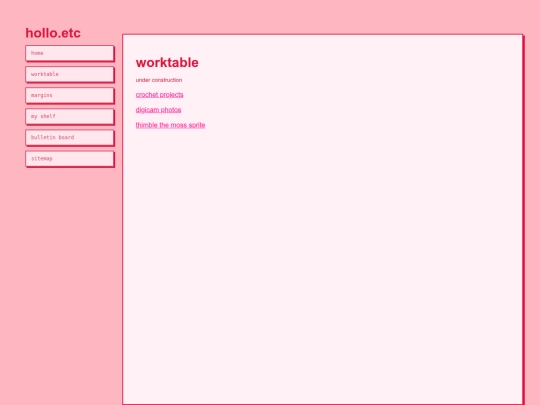Click the hollo.etc site title
Screen dimensions: 540x405
point(53,33)
